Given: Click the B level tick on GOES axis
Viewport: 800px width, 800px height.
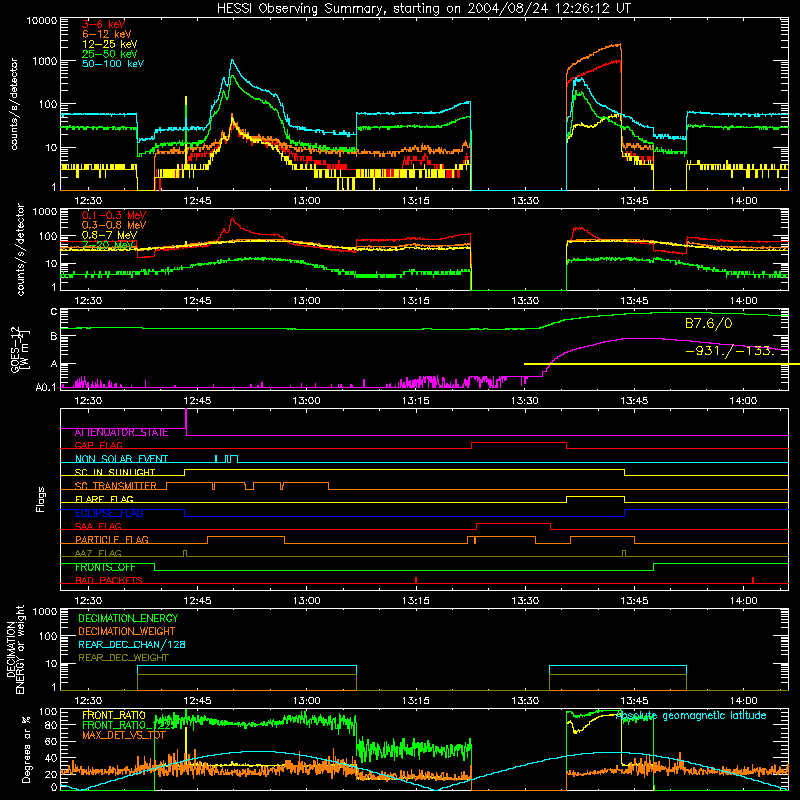Looking at the screenshot, I should 54,336.
